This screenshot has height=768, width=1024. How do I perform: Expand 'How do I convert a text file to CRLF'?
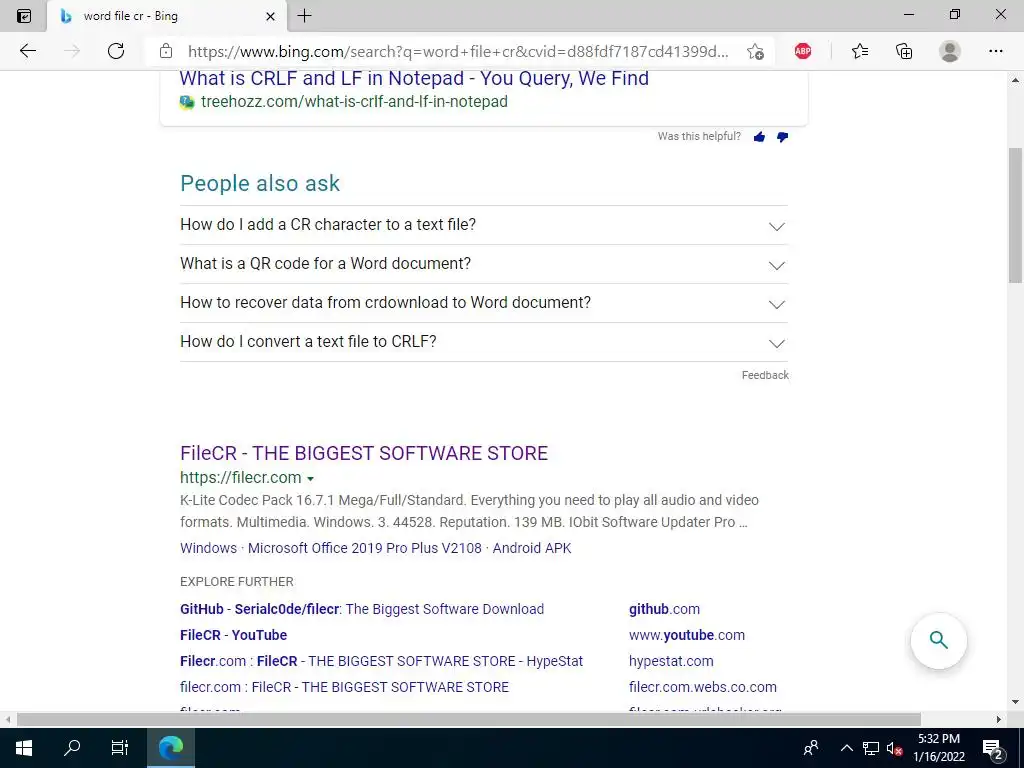pos(484,342)
